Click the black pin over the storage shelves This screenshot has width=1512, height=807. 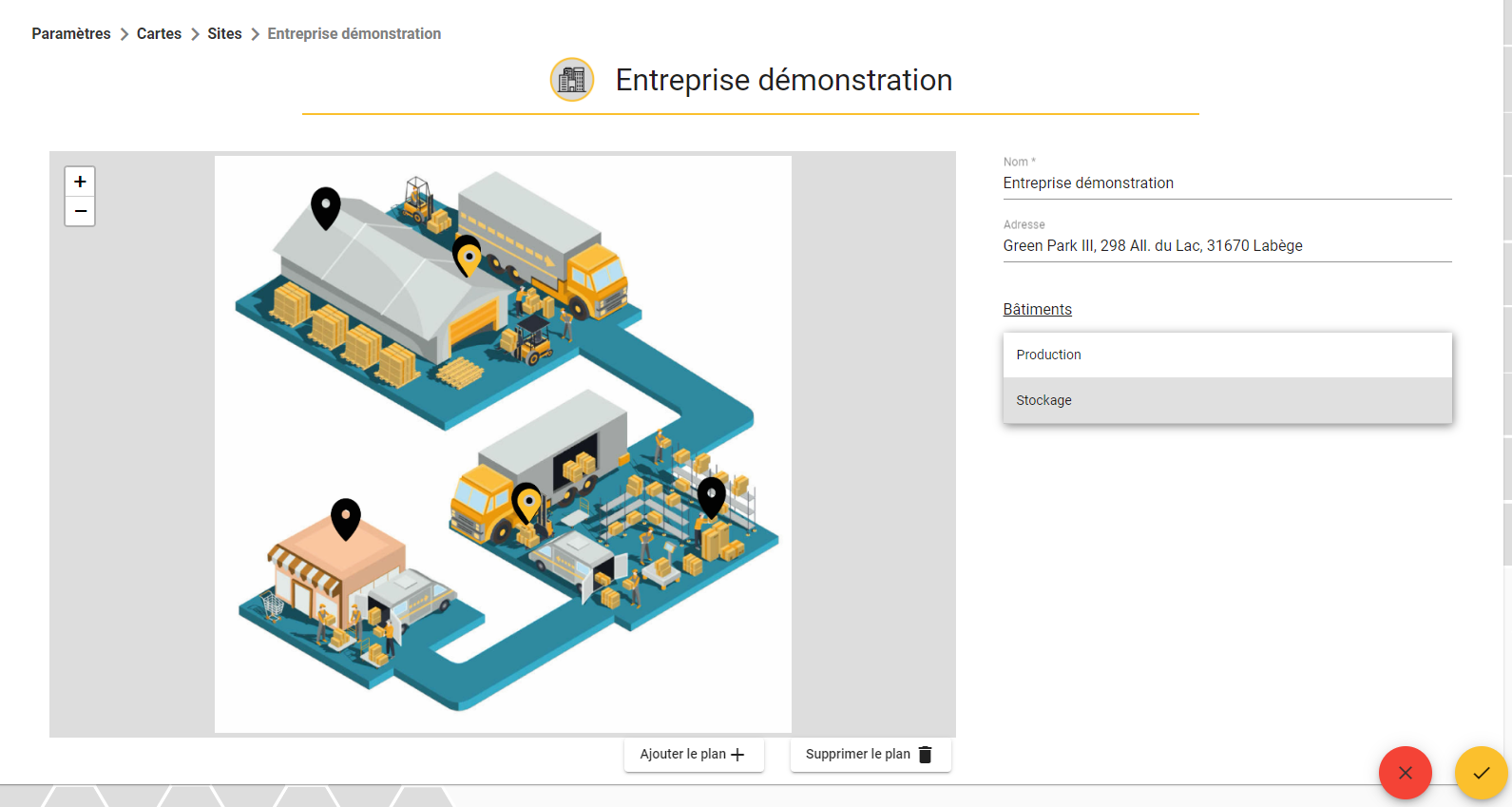click(712, 497)
